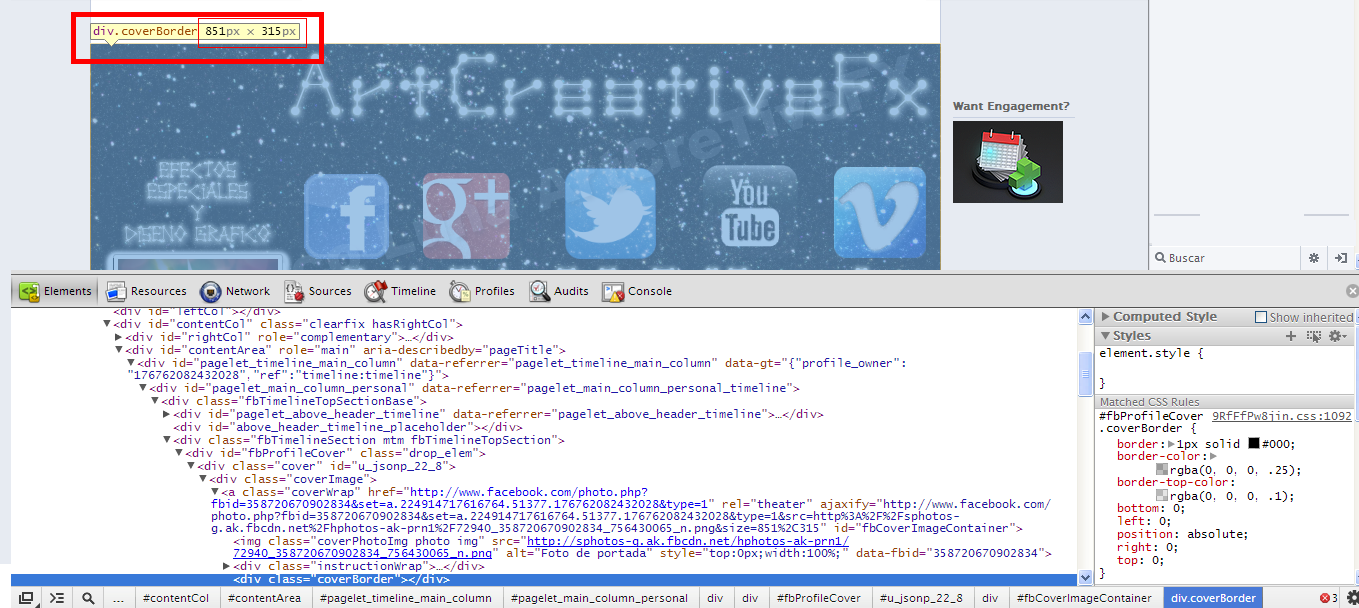Switch to the Resources panel
This screenshot has width=1359, height=608.
click(x=146, y=291)
